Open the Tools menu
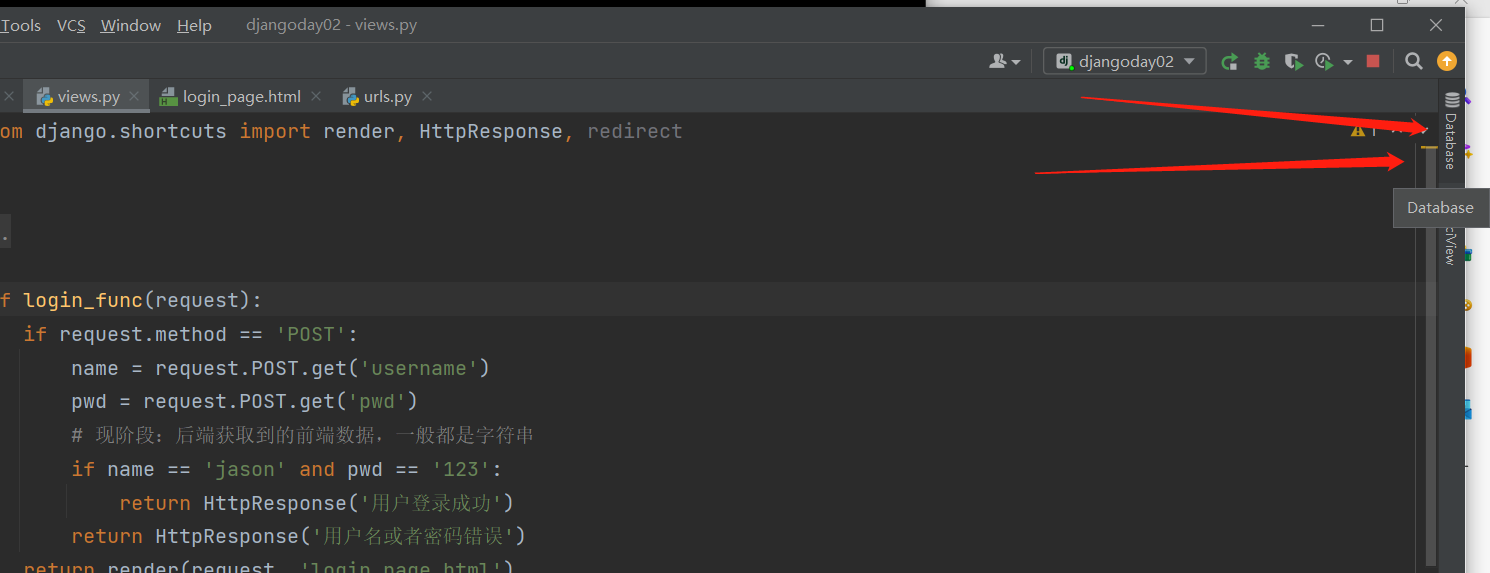Viewport: 1490px width, 573px height. tap(20, 26)
